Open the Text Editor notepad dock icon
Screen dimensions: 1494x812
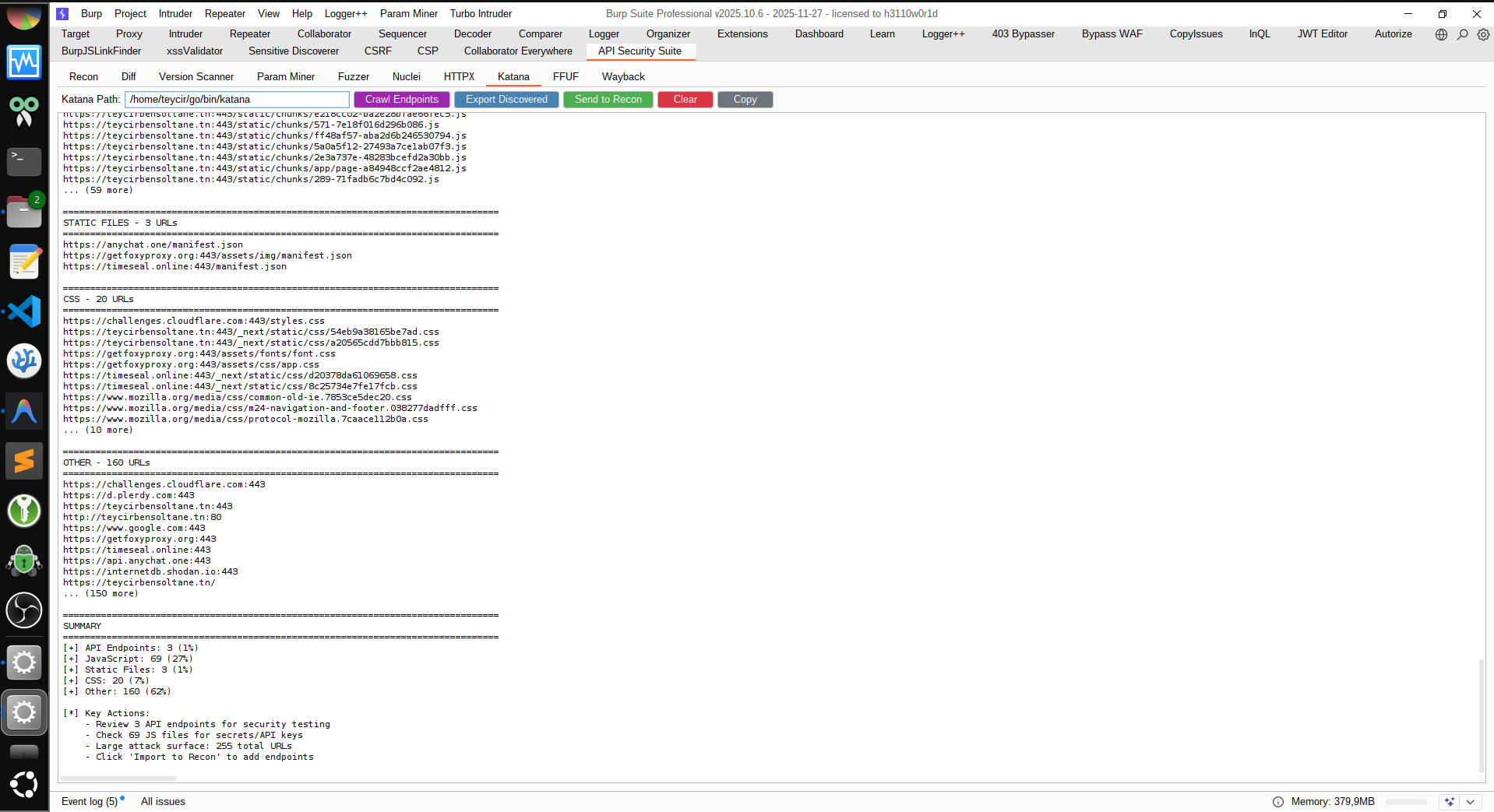[x=24, y=262]
